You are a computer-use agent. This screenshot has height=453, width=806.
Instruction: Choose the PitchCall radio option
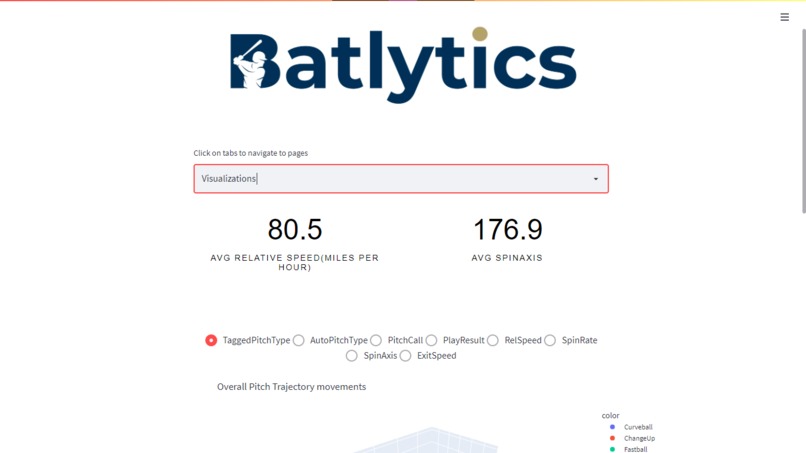point(376,340)
